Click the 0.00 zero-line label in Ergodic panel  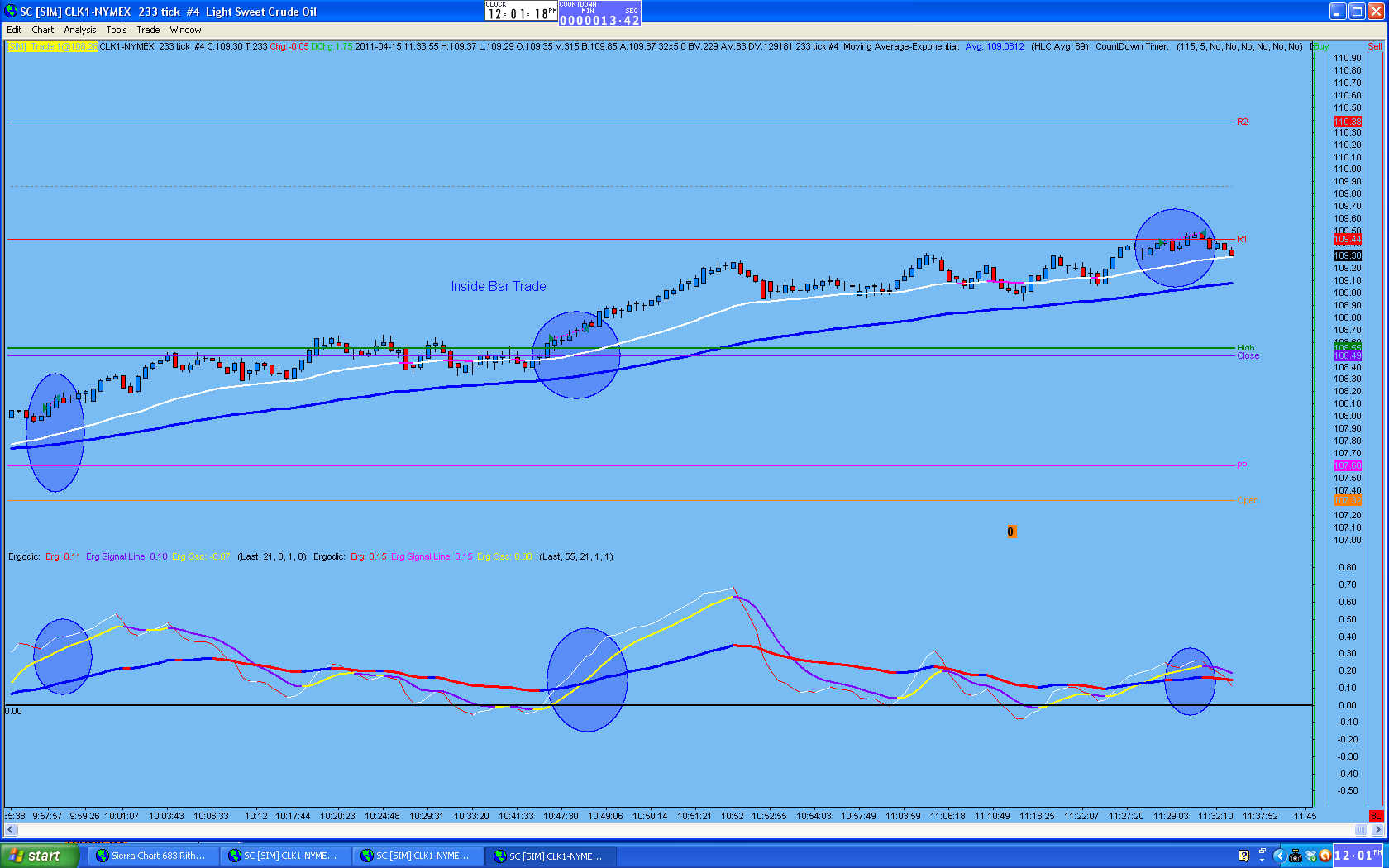pyautogui.click(x=13, y=711)
